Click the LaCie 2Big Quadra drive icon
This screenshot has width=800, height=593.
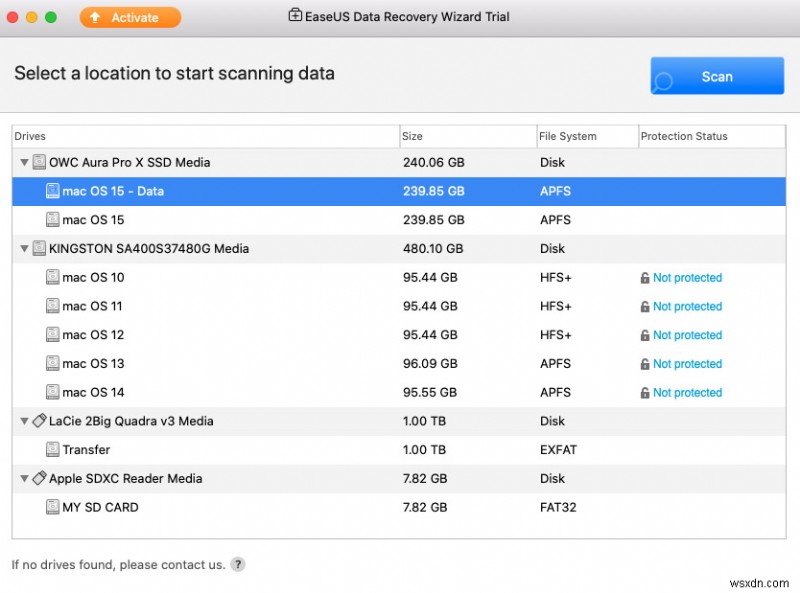tap(39, 421)
